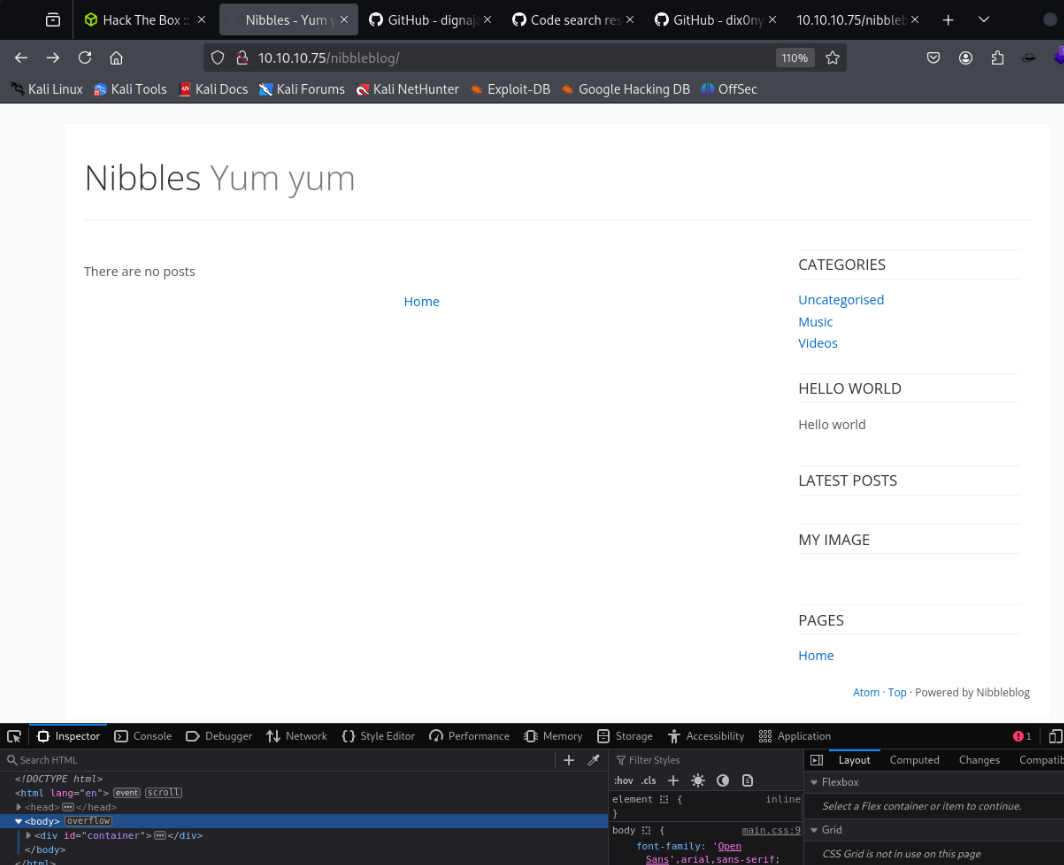This screenshot has width=1064, height=865.
Task: Expand the div container node
Action: coord(29,835)
